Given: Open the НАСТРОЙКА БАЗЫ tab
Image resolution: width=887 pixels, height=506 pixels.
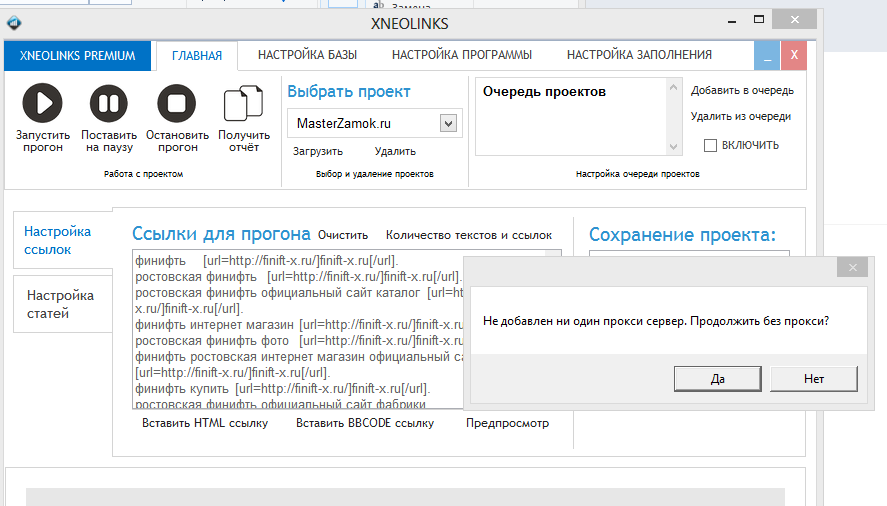Looking at the screenshot, I should pos(307,55).
